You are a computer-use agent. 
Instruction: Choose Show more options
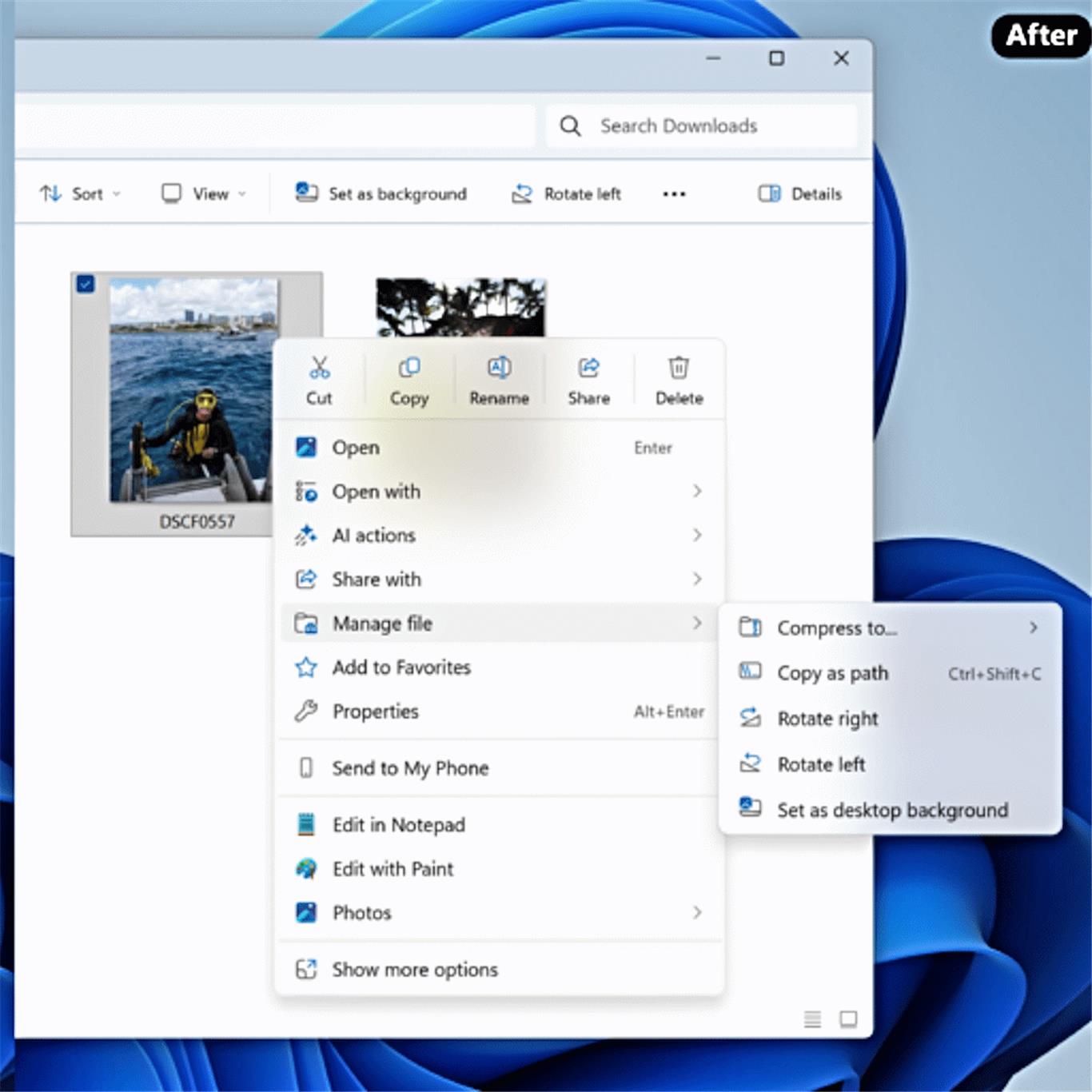pos(415,970)
